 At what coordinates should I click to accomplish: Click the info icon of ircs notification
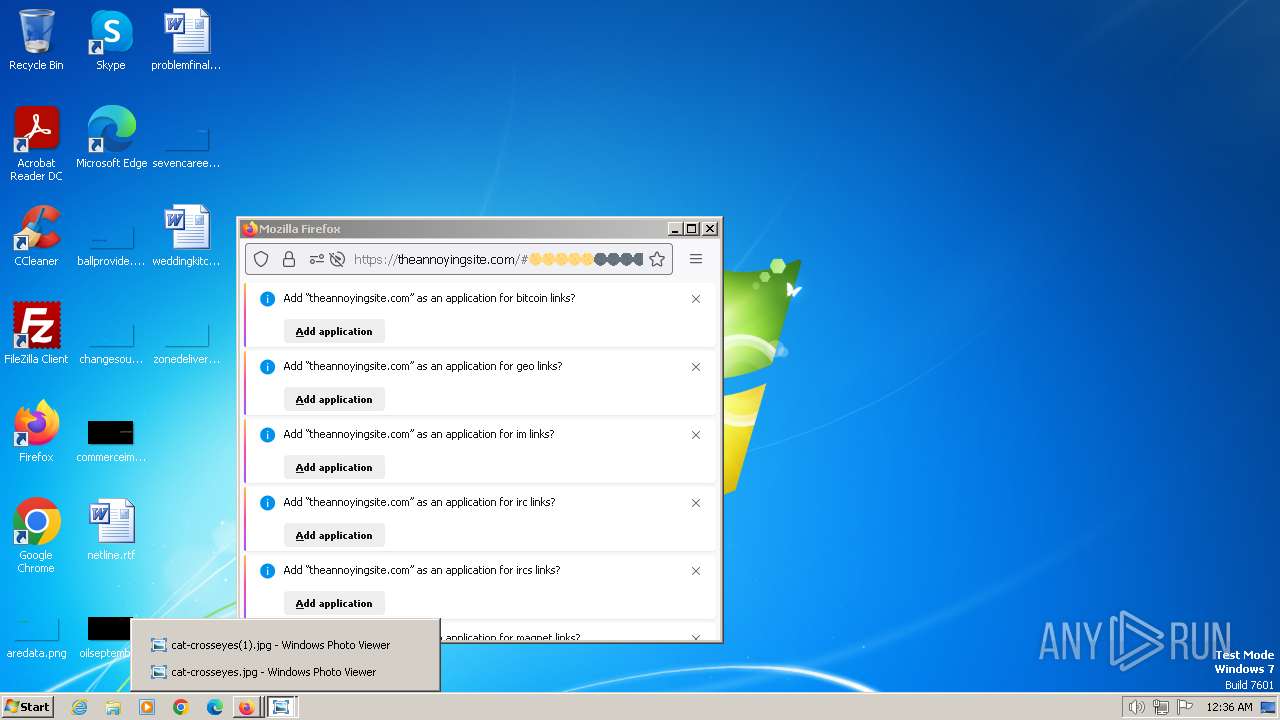[x=267, y=571]
